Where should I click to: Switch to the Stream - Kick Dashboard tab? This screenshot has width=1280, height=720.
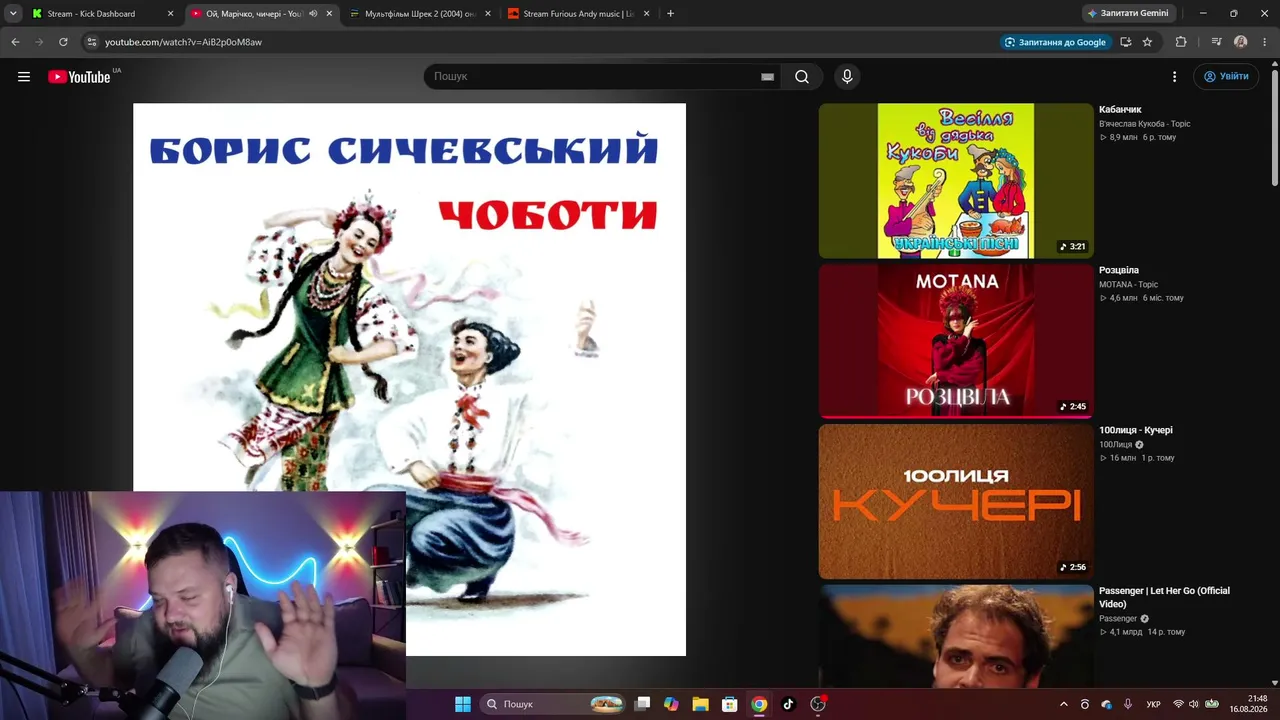tap(103, 14)
